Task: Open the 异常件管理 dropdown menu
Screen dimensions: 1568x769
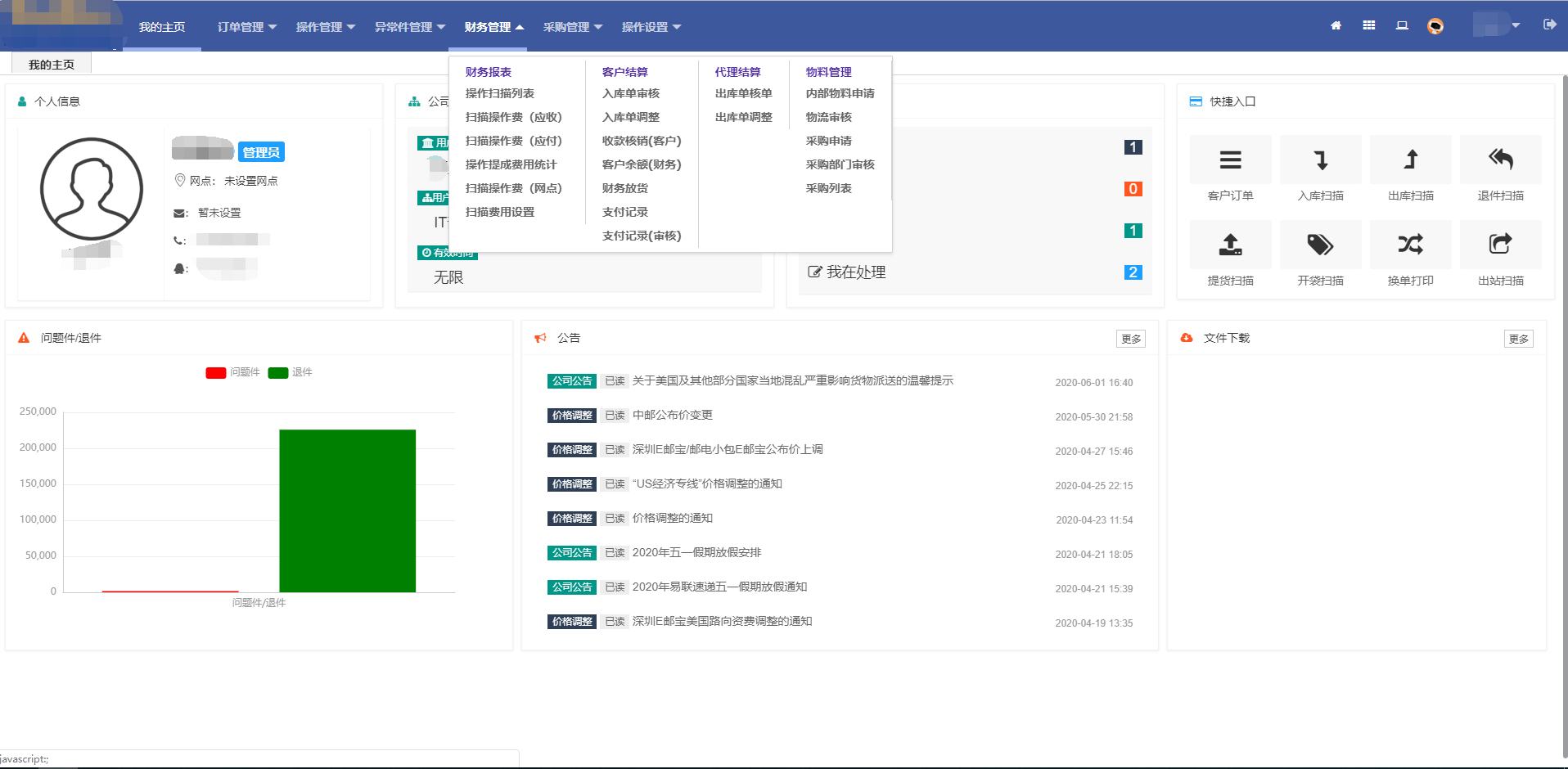Action: pyautogui.click(x=410, y=26)
